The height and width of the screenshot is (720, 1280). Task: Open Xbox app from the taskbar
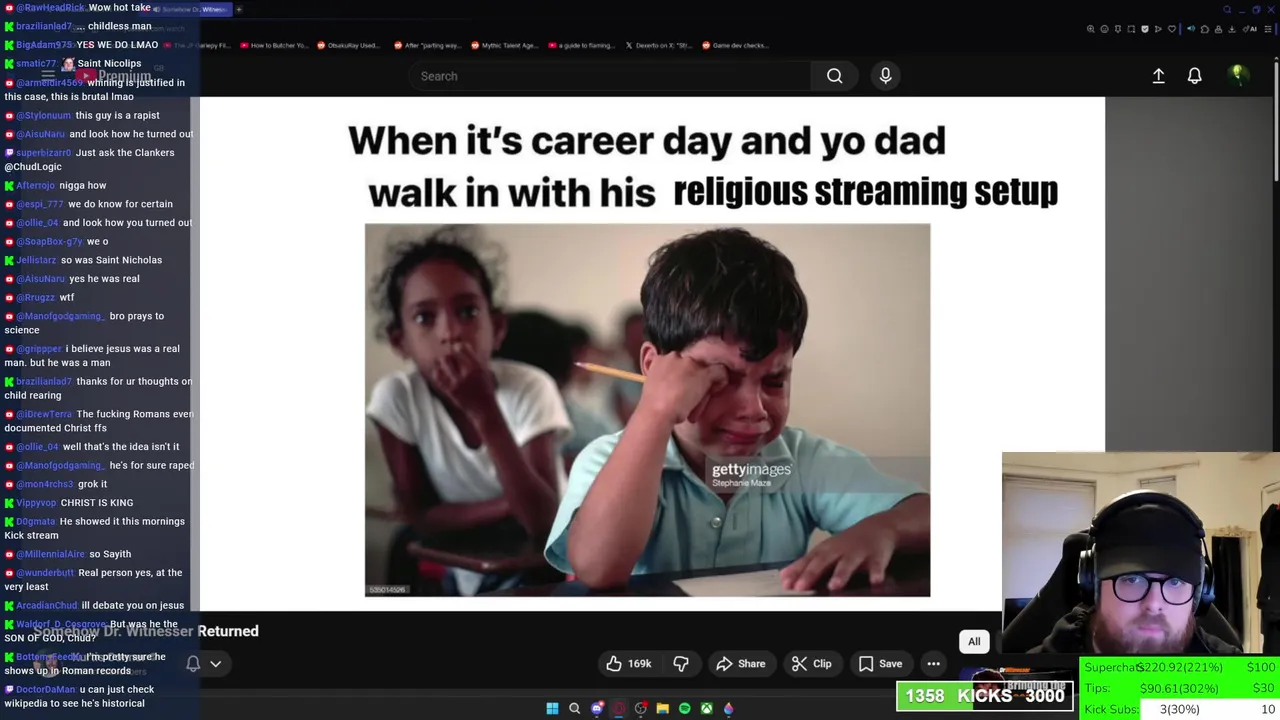(706, 708)
